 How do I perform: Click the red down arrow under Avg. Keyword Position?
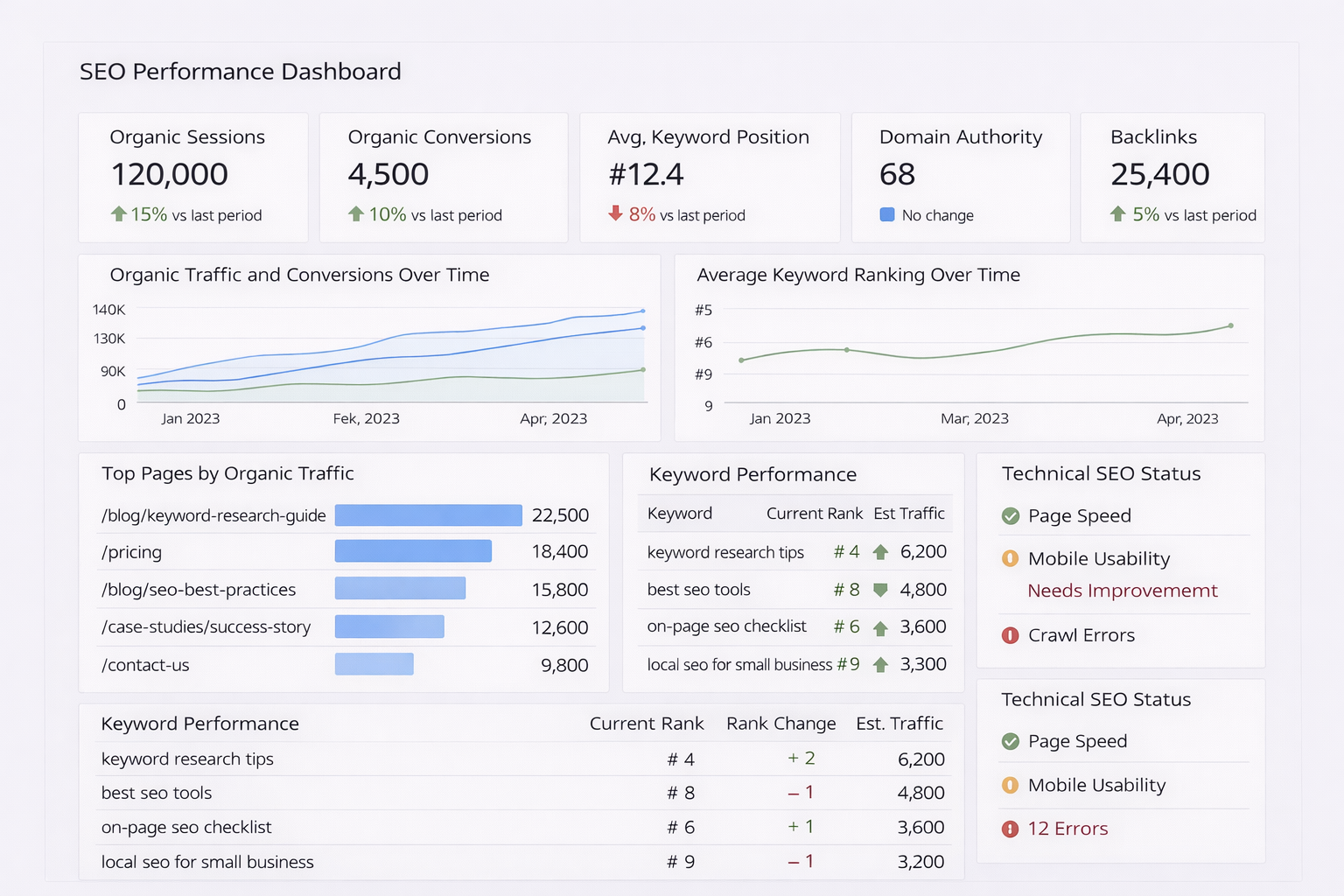[616, 213]
